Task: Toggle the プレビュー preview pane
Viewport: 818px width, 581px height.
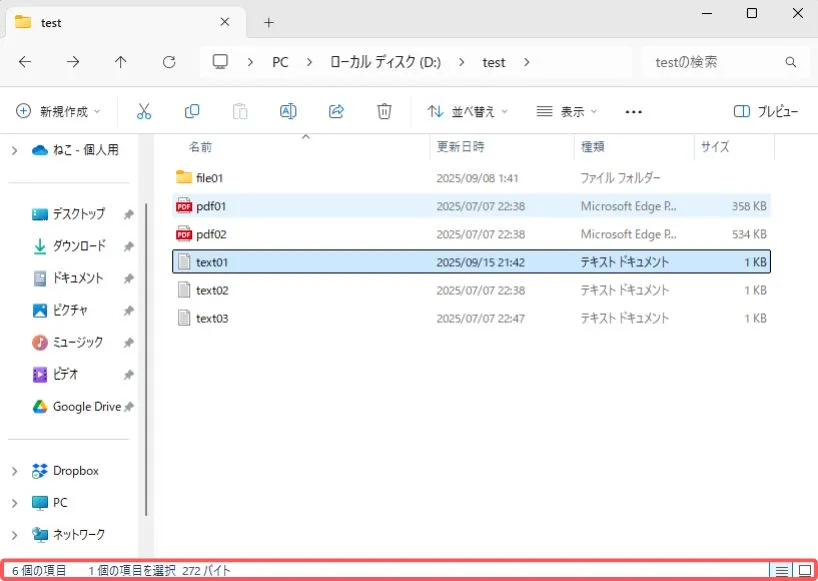Action: click(766, 112)
